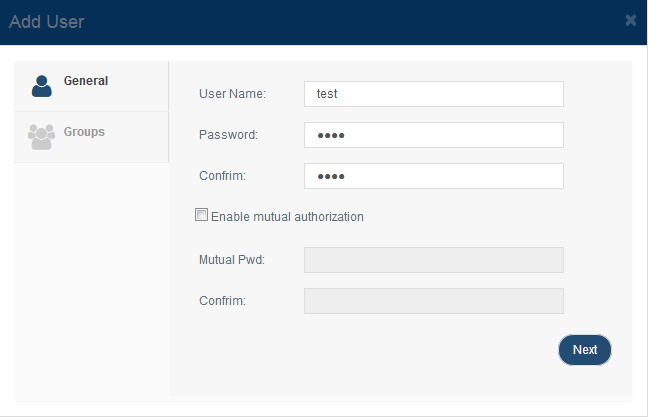This screenshot has width=648, height=417.
Task: Click the User Name input field
Action: (434, 94)
